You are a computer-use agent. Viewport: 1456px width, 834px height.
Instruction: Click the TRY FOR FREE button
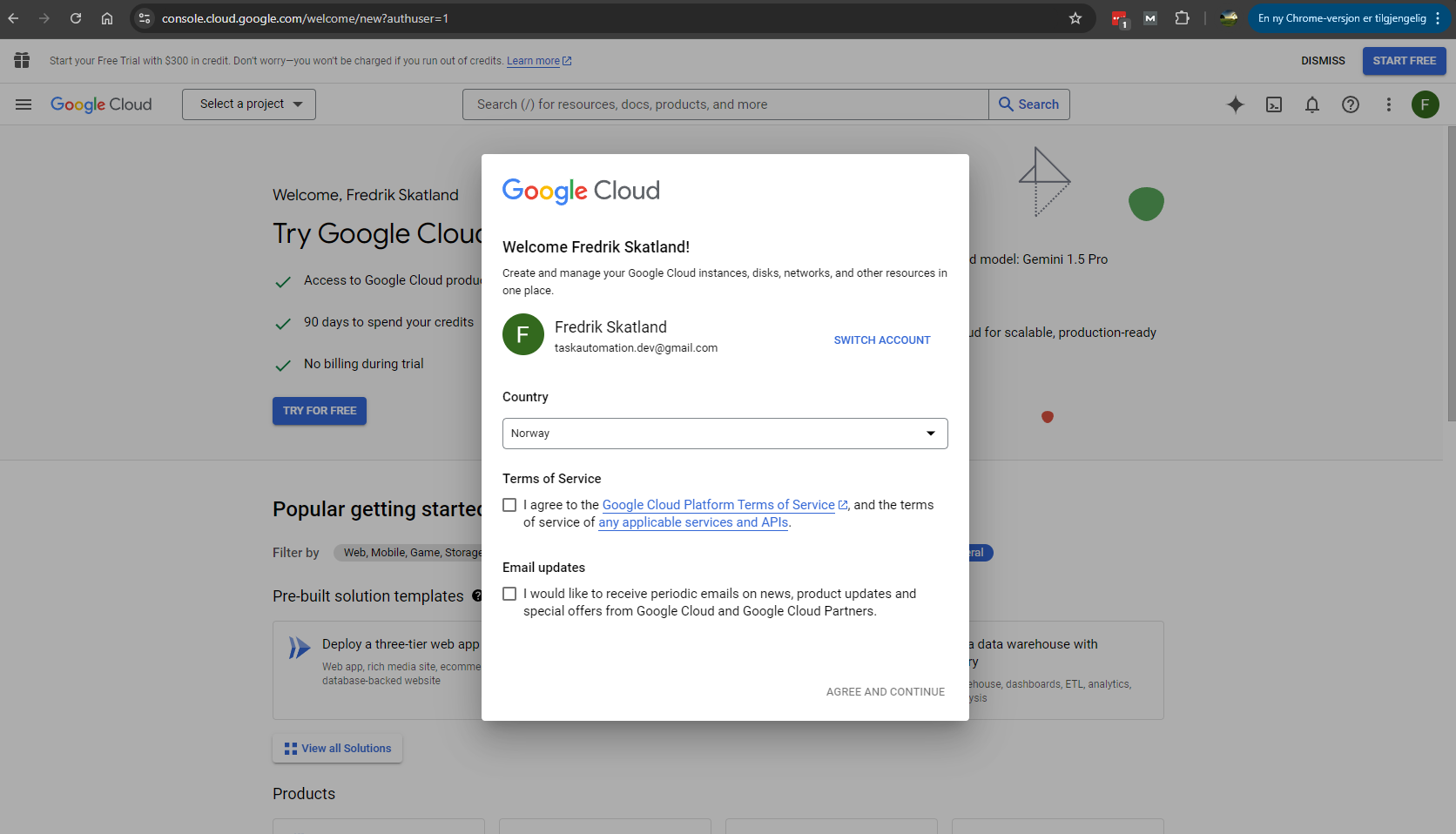(320, 411)
